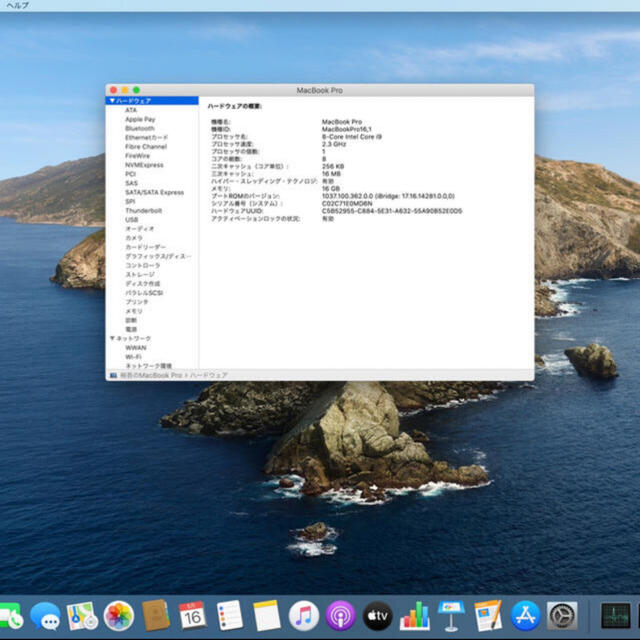This screenshot has height=640, width=640.
Task: Open Messages from the Dock
Action: pos(45,616)
